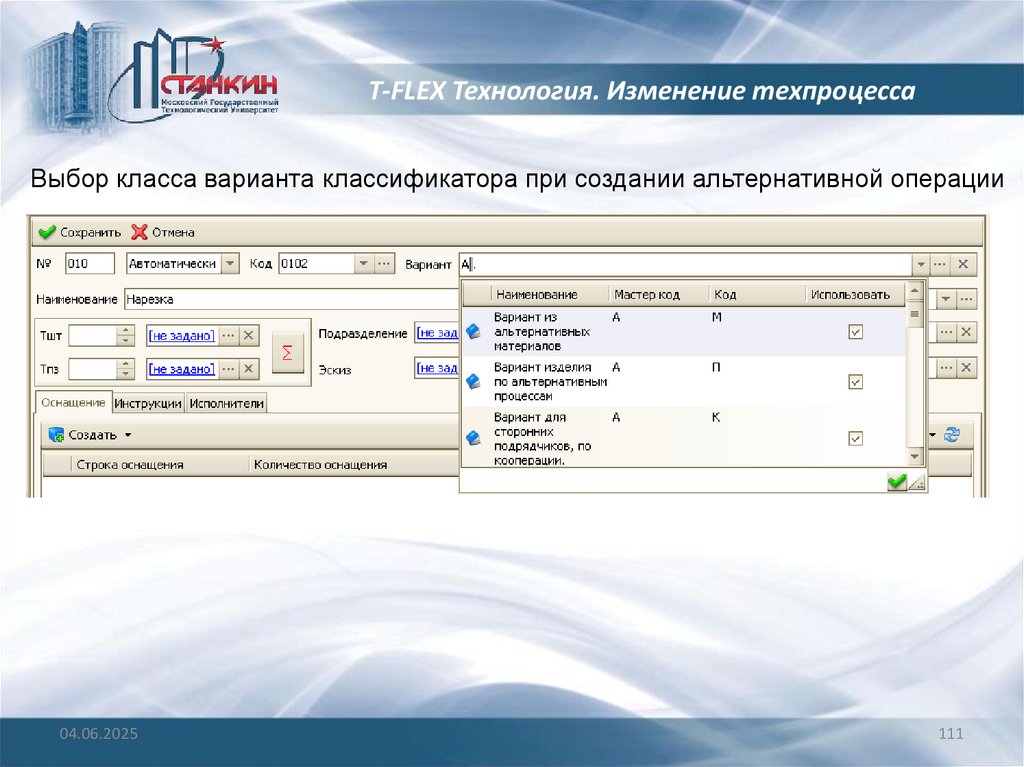Click the book icon of Вариант для сторонних подрядчиков
The height and width of the screenshot is (767, 1024).
click(473, 438)
